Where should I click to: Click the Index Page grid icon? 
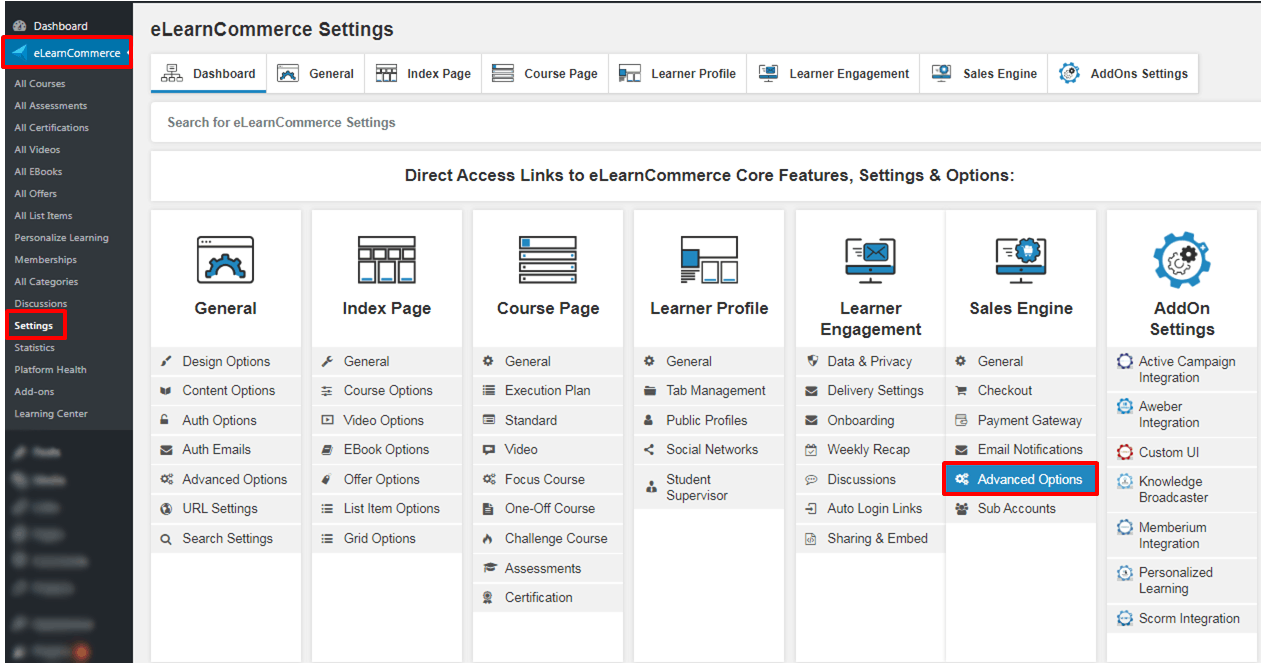coord(386,259)
